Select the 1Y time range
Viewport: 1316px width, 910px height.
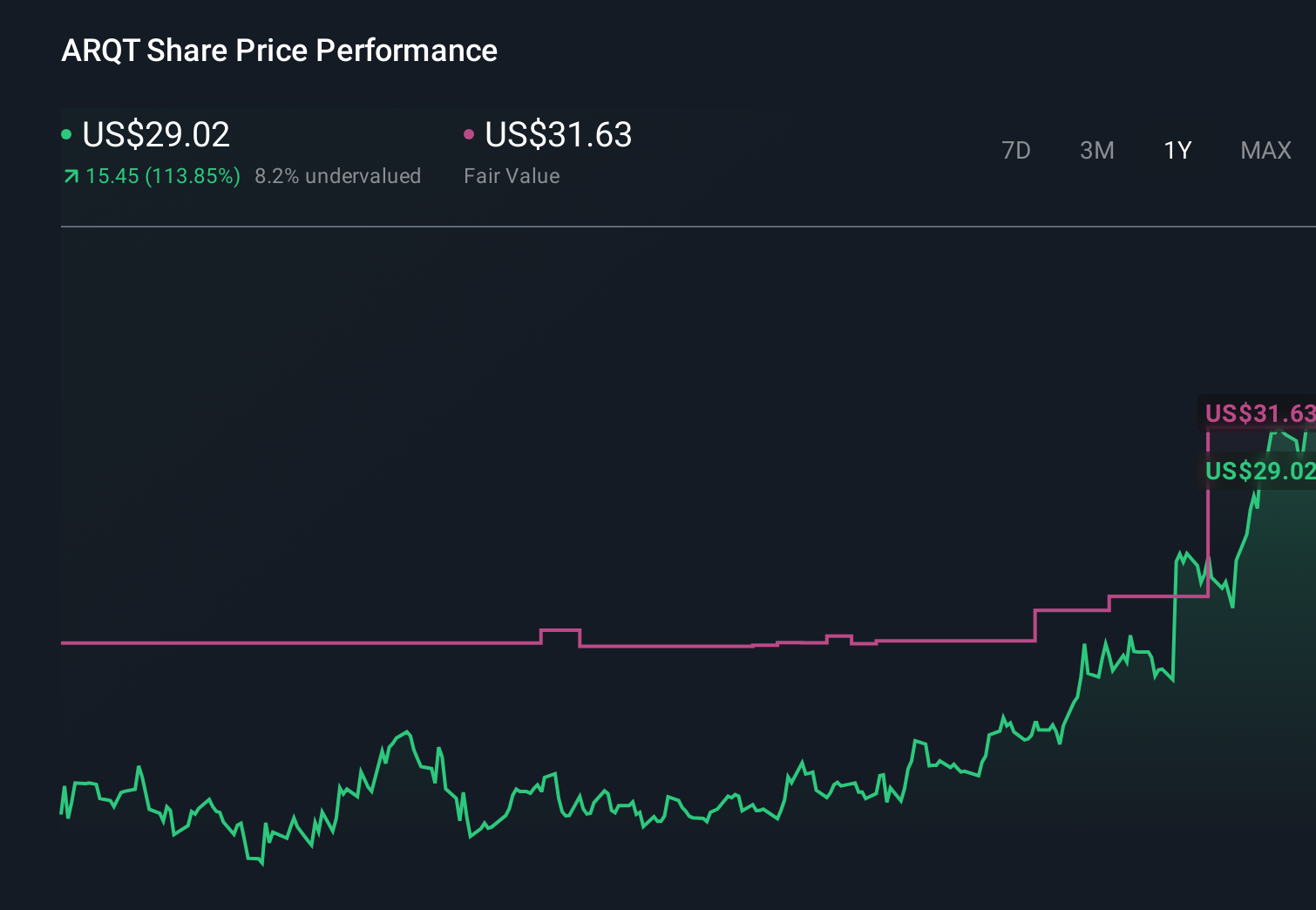click(1177, 151)
